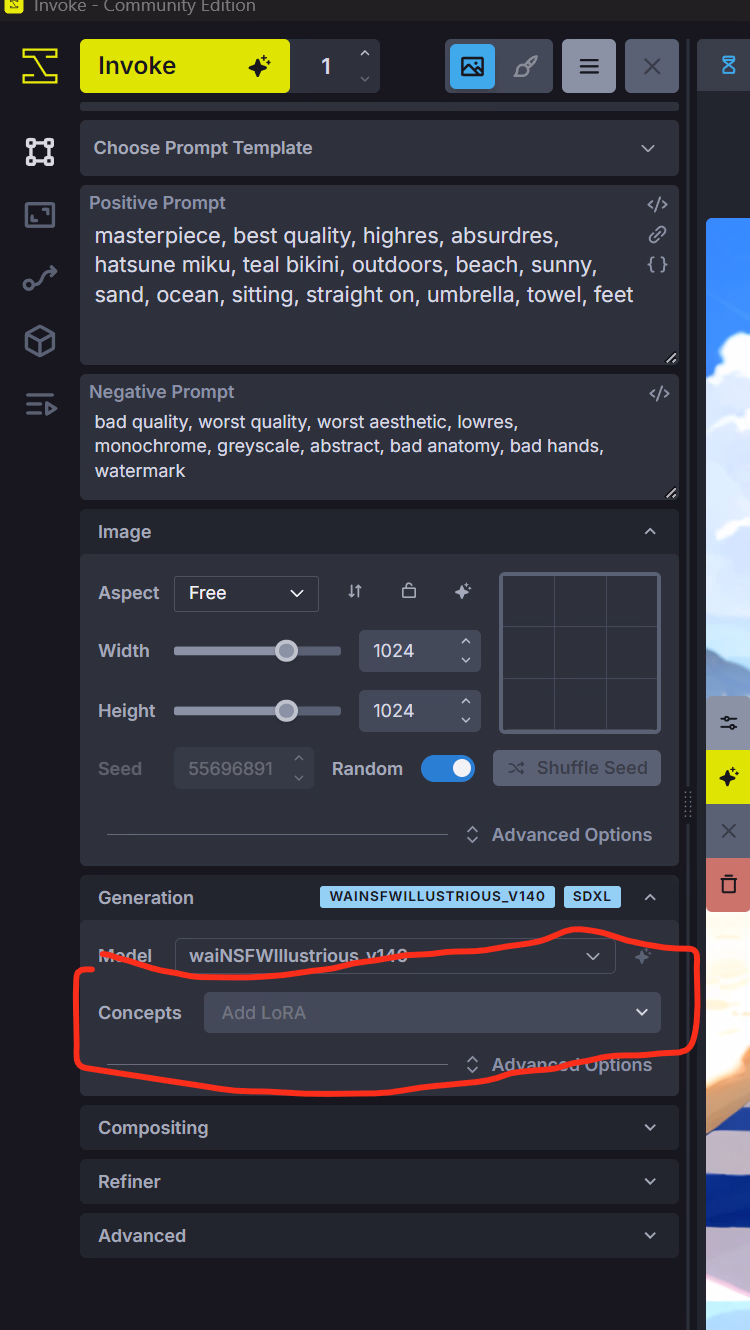This screenshot has height=1330, width=750.
Task: Expand the Choose Prompt Template dropdown
Action: [379, 148]
